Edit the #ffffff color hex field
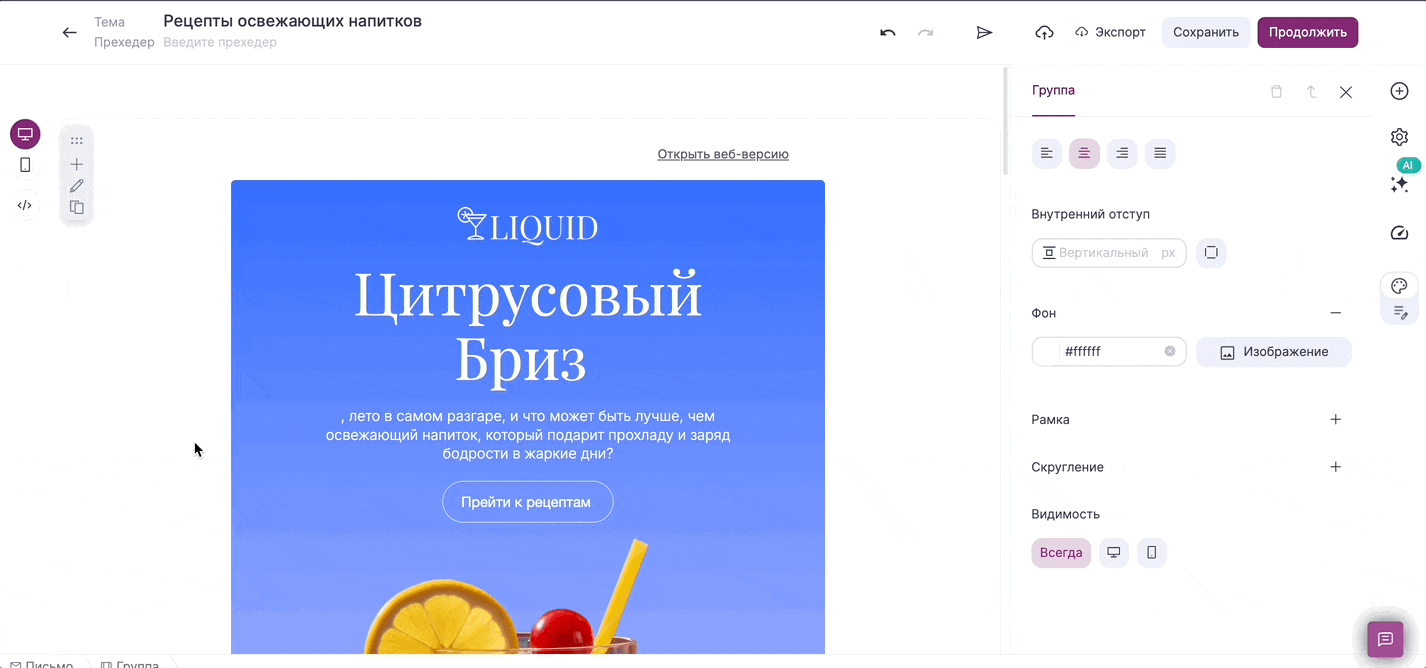1426x668 pixels. [1110, 352]
